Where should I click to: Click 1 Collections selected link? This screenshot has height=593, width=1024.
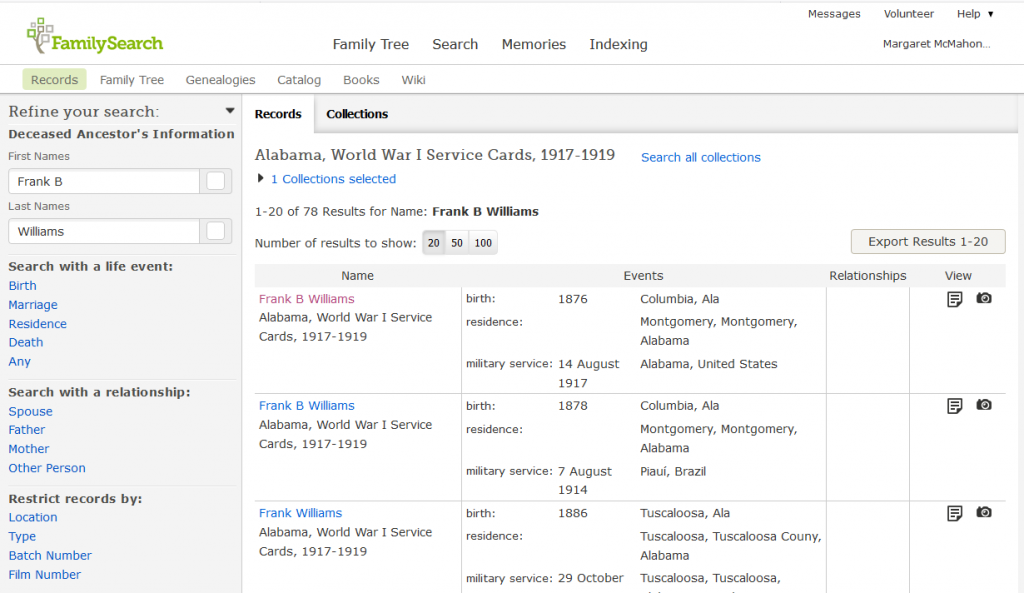333,179
